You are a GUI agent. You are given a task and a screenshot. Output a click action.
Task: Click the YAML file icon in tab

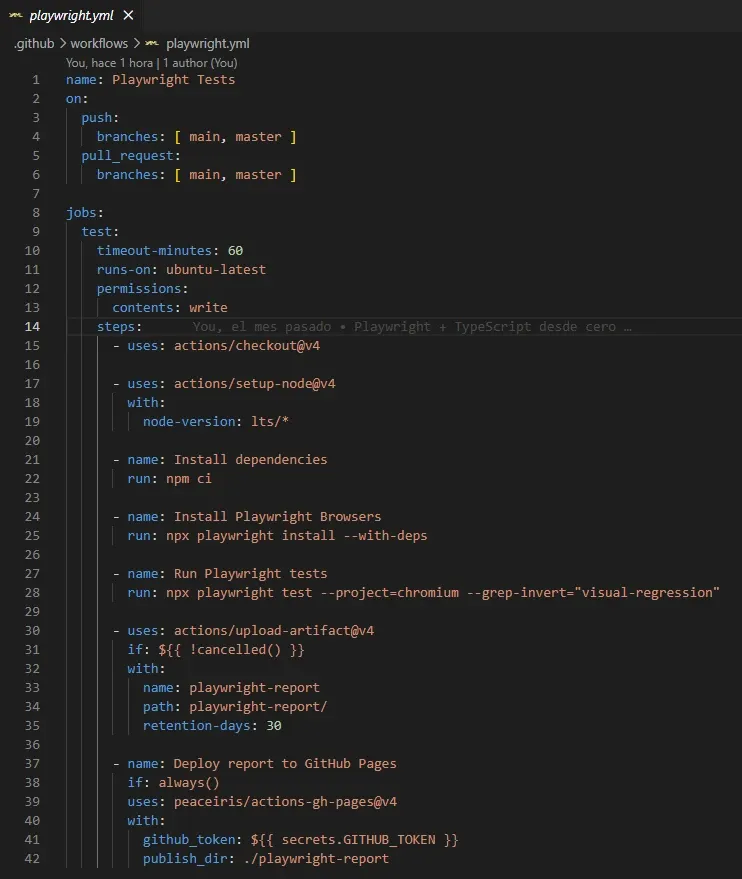pyautogui.click(x=16, y=16)
